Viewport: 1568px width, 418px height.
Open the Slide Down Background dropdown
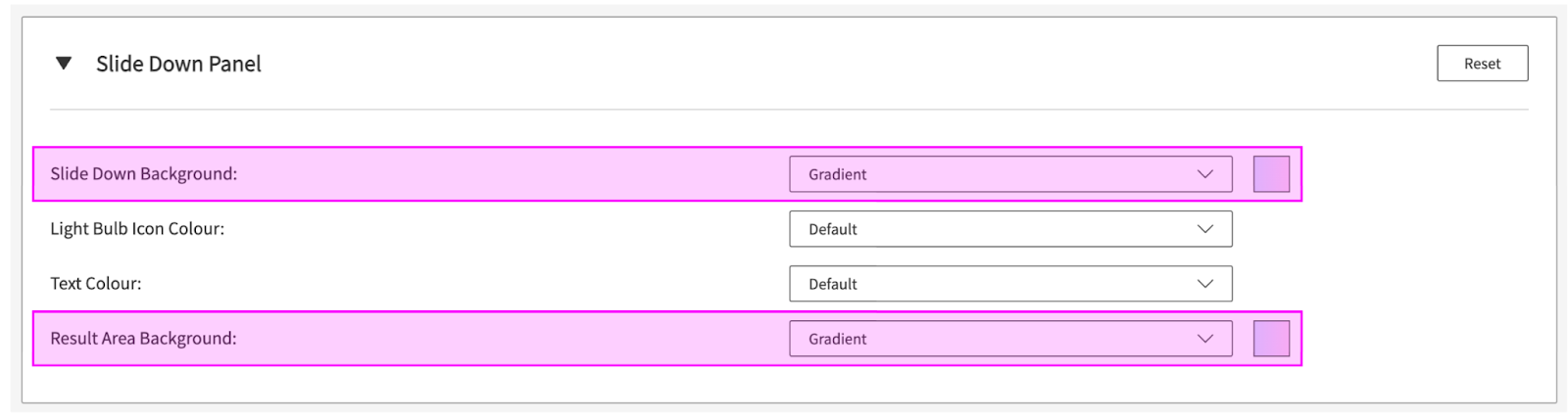(x=1009, y=174)
